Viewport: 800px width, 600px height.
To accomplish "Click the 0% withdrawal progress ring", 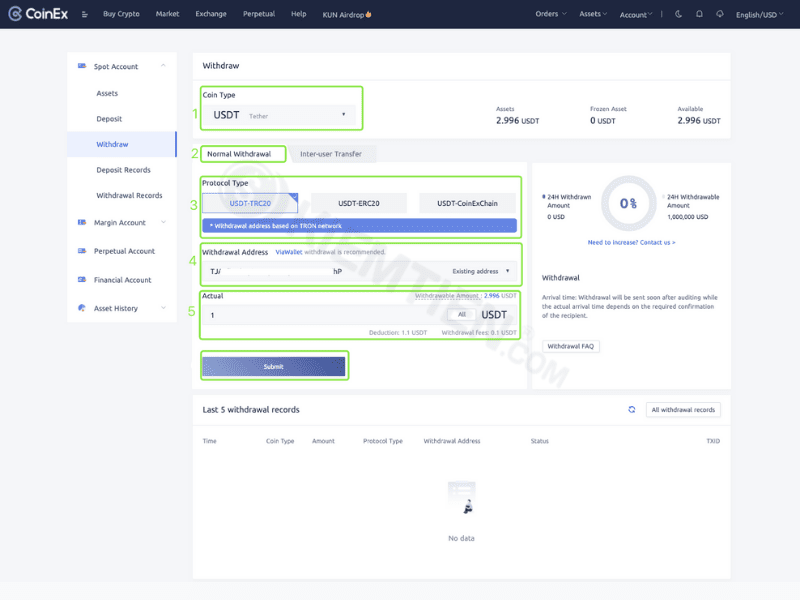I will [x=628, y=204].
